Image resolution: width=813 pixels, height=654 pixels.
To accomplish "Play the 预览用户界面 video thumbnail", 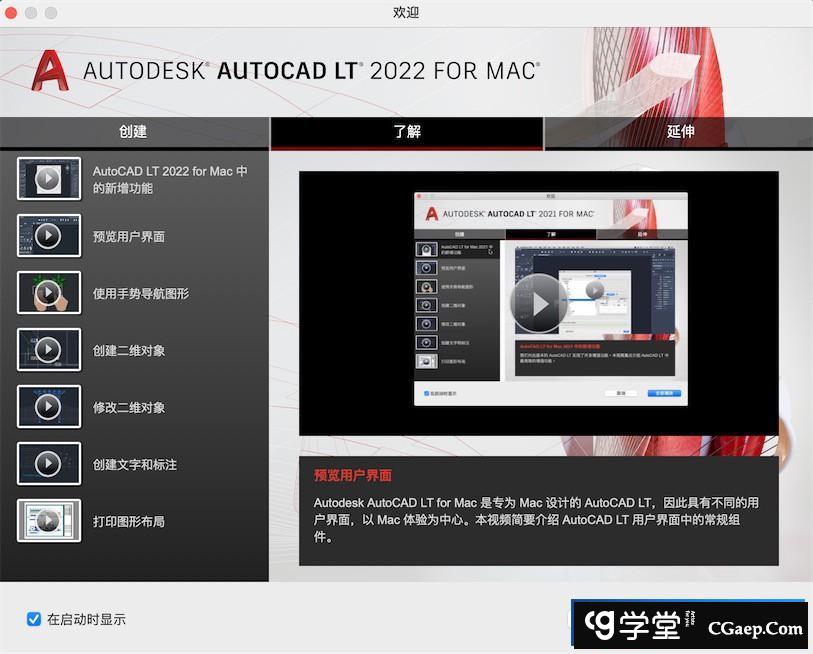I will 48,236.
